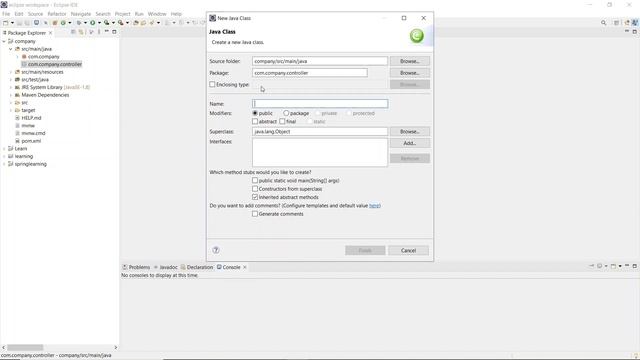640x360 pixels.
Task: Click the Collapse All icon in Package Explorer
Action: pos(73,32)
